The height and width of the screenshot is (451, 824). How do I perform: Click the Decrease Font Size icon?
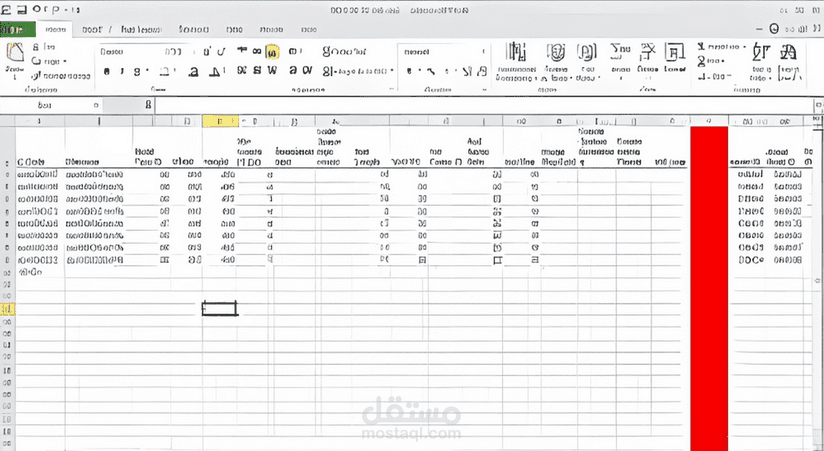pos(221,52)
